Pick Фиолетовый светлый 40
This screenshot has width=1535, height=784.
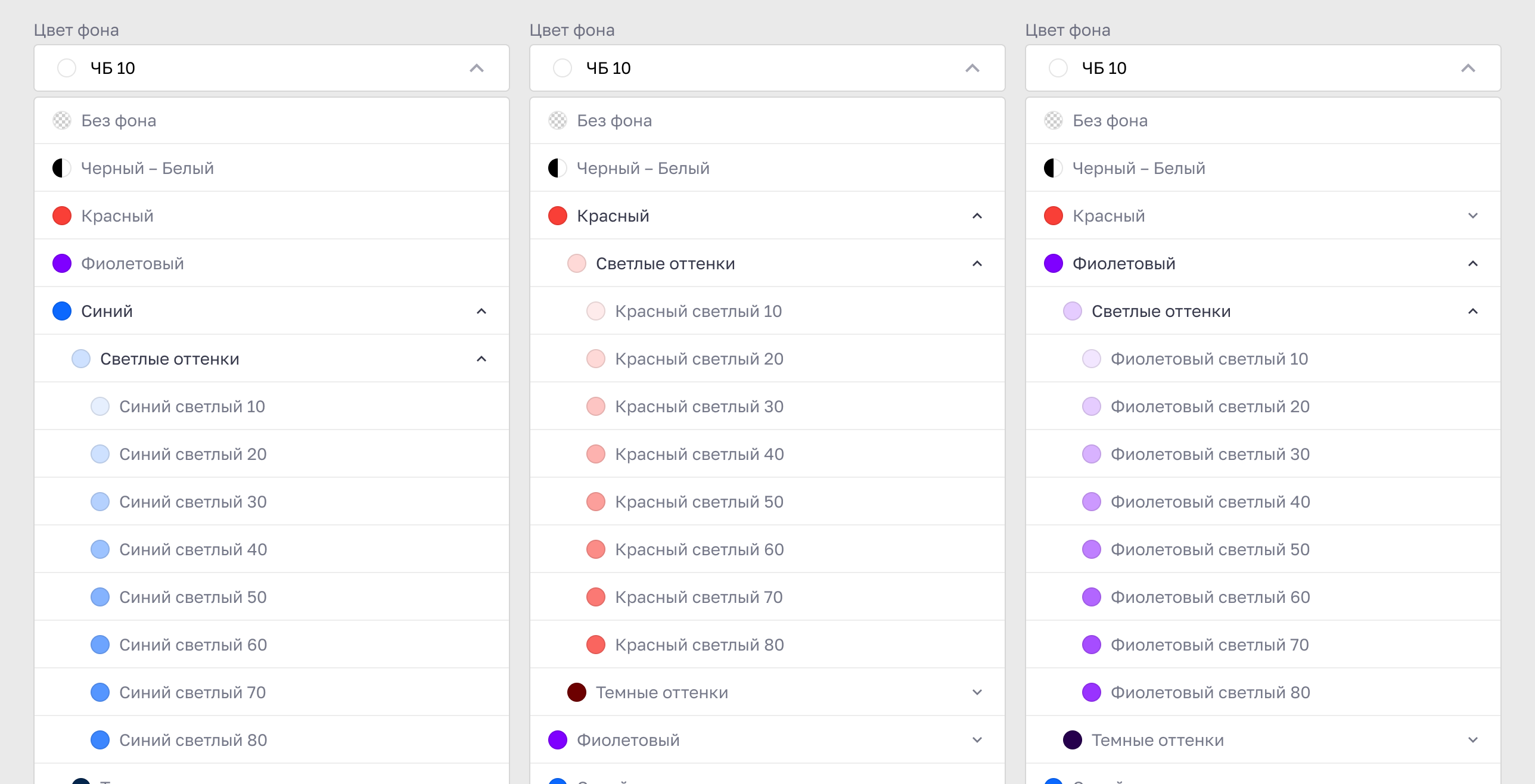click(x=1263, y=502)
